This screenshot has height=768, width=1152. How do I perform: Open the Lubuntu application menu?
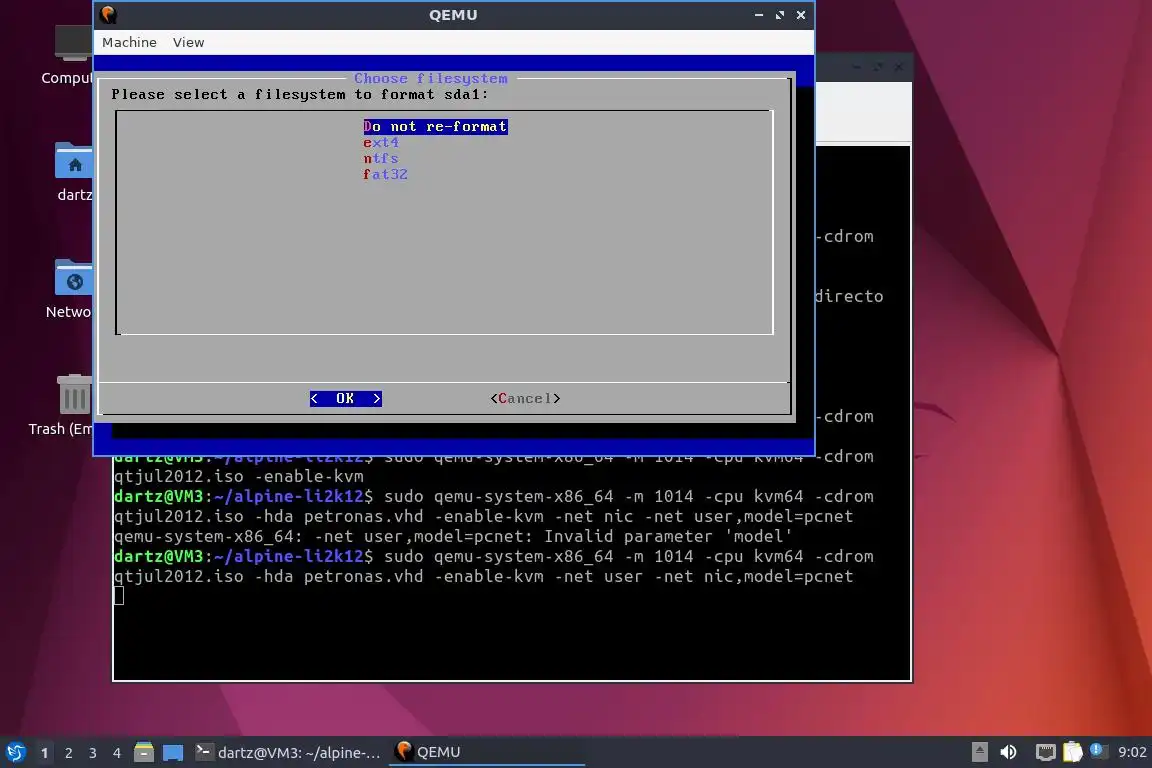[x=15, y=752]
